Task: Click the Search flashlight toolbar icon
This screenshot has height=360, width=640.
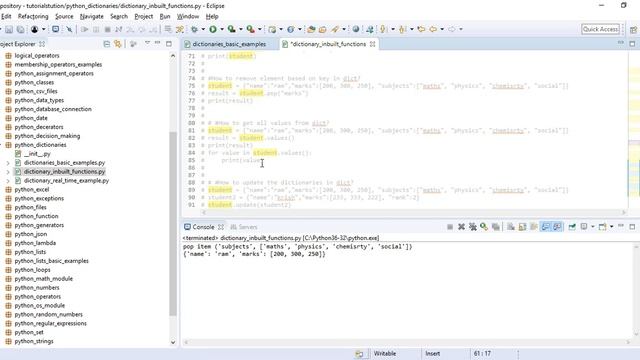Action: point(335,29)
